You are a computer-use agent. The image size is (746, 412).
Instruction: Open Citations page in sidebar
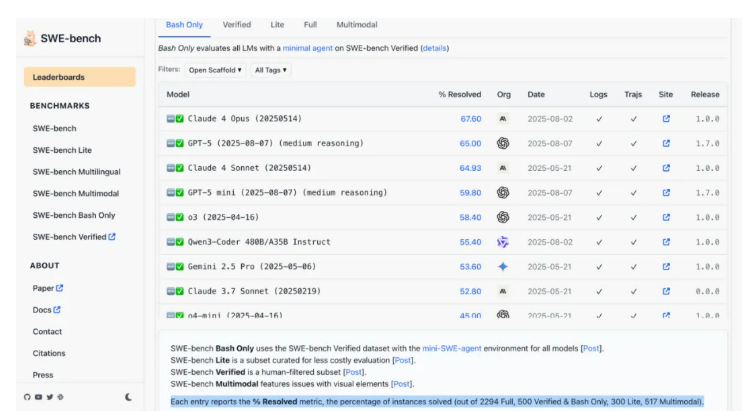[x=49, y=353]
